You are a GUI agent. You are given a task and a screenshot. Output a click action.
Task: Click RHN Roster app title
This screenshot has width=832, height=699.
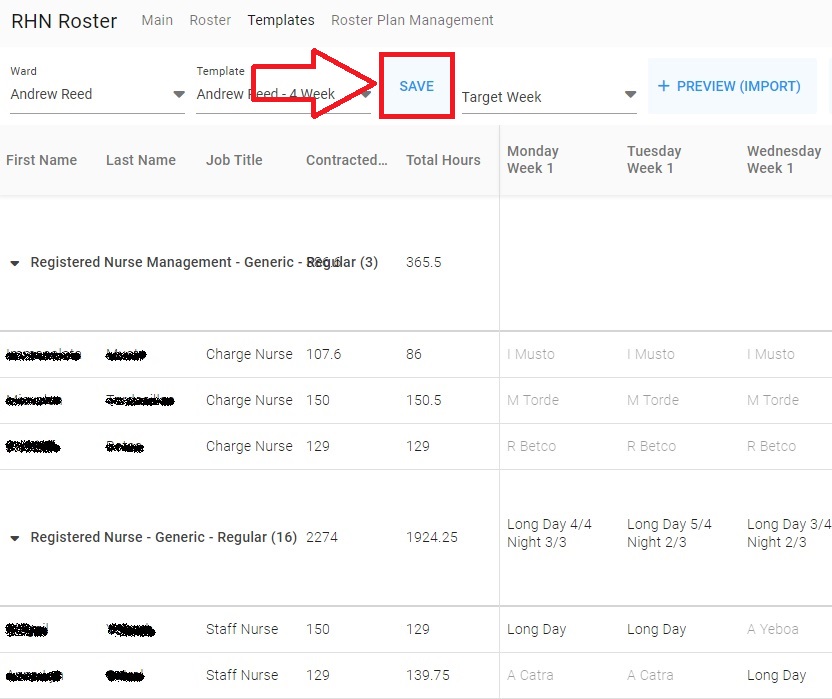pos(64,21)
